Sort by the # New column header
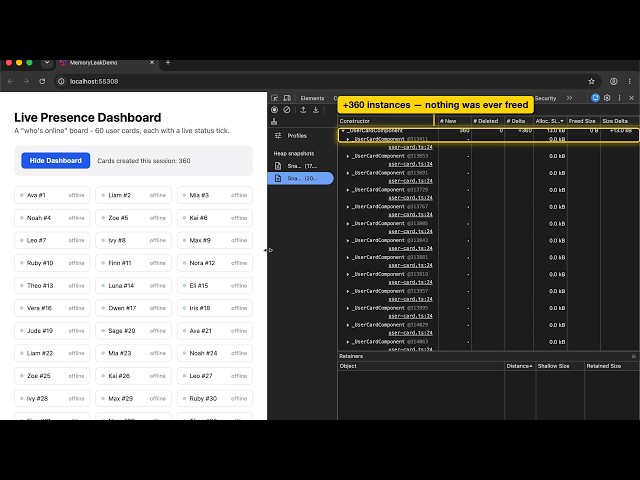This screenshot has width=640, height=480. click(x=454, y=121)
